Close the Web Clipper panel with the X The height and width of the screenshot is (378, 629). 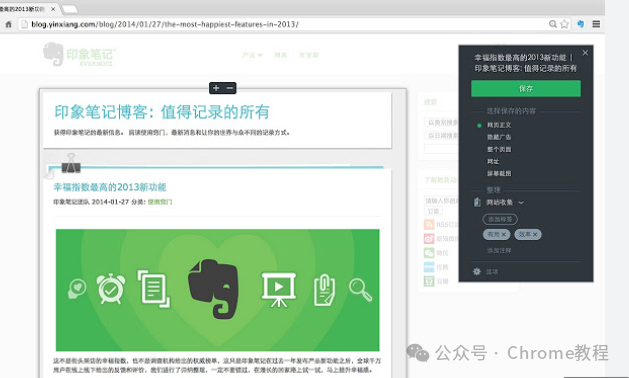(x=585, y=53)
